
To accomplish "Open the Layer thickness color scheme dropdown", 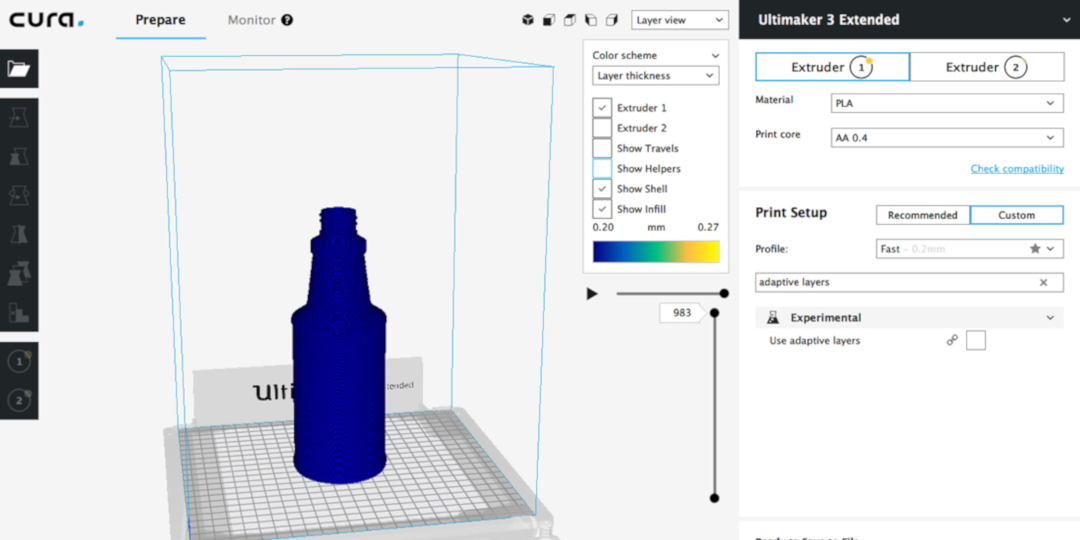I will pos(656,76).
